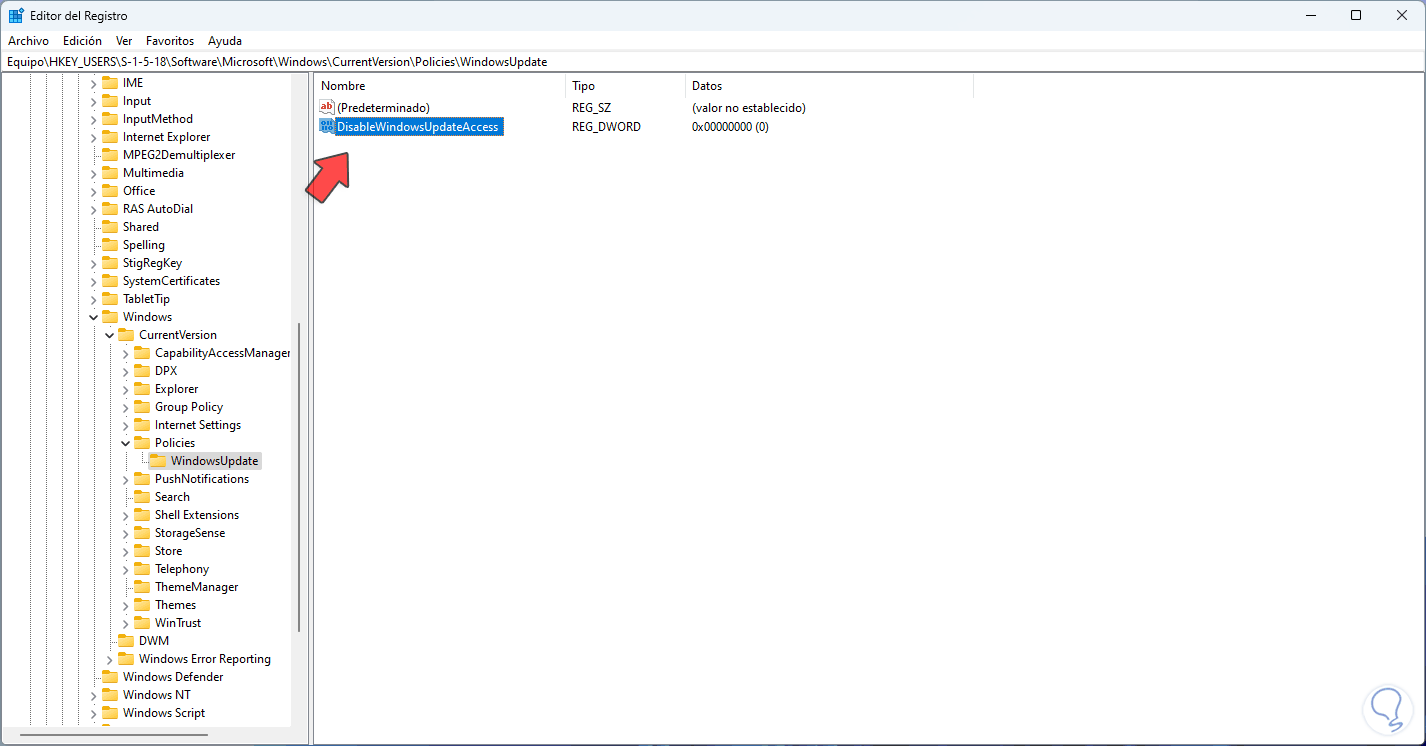Click the REG_DWORD type cell

(x=606, y=127)
